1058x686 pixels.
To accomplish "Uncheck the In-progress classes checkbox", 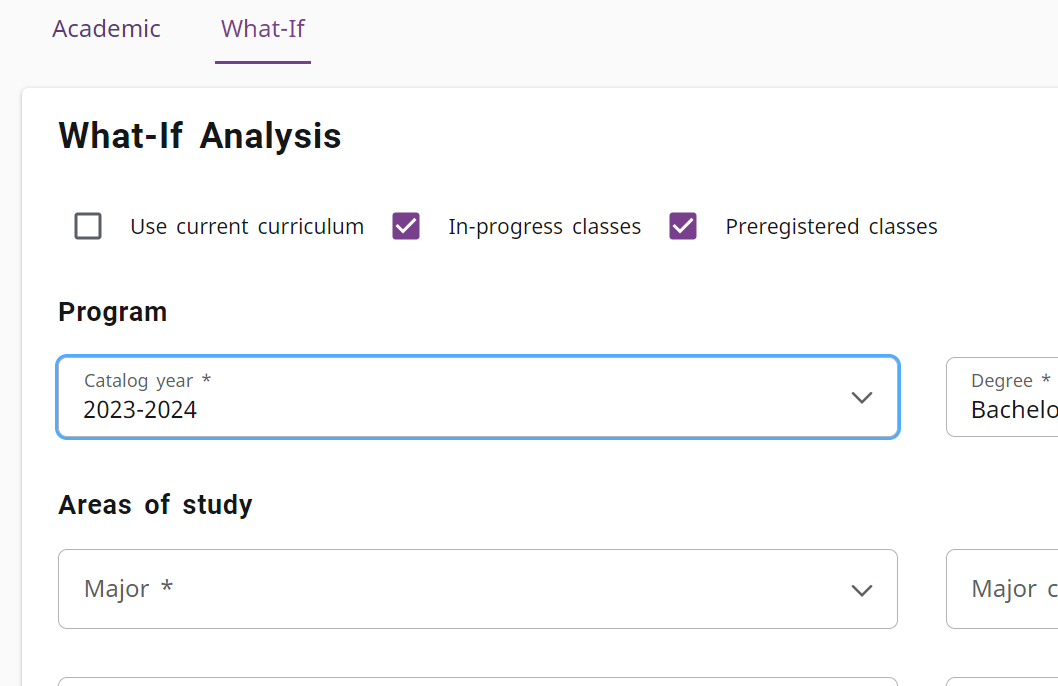I will 406,226.
